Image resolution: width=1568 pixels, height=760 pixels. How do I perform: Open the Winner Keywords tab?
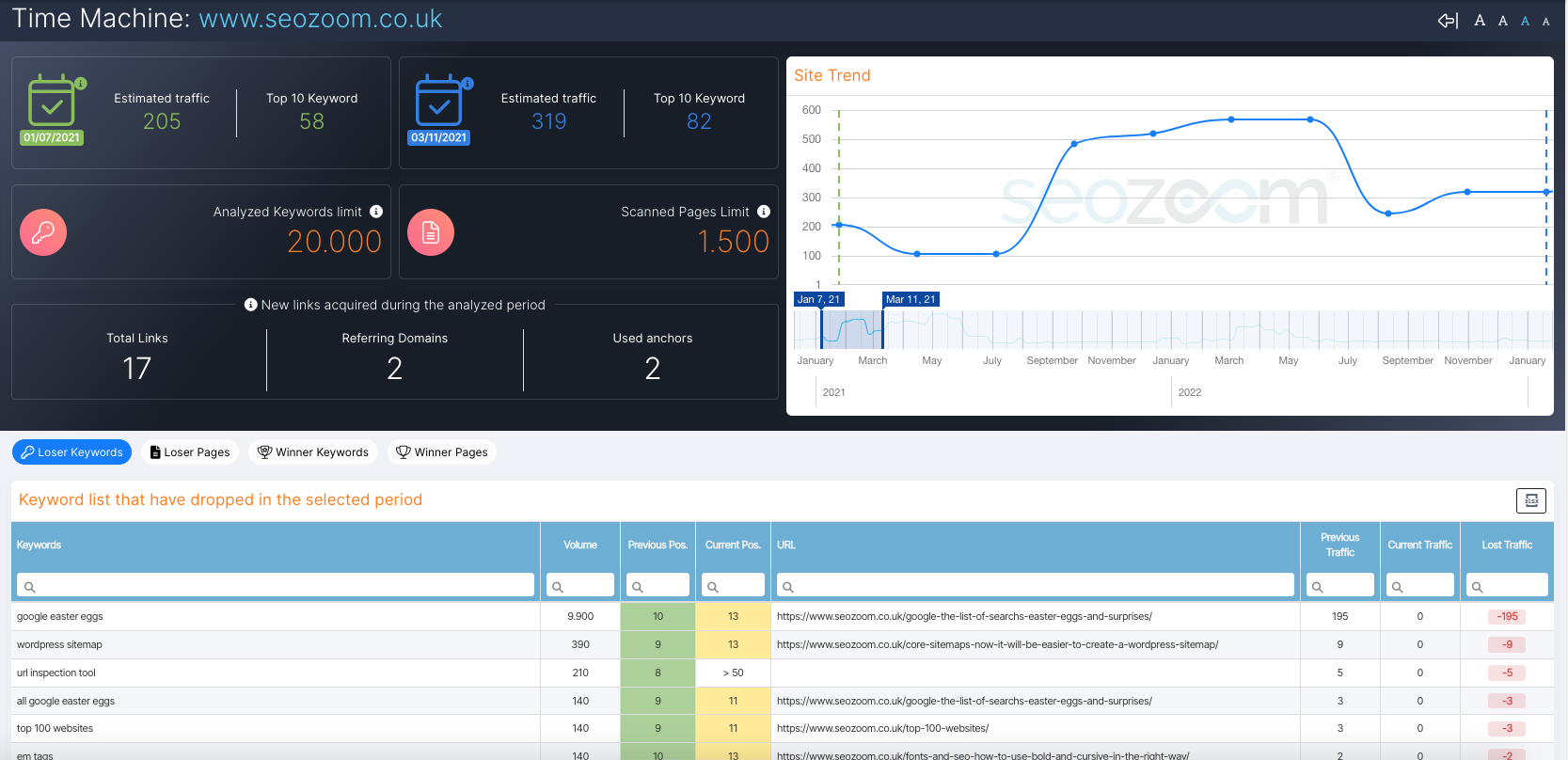click(x=313, y=452)
